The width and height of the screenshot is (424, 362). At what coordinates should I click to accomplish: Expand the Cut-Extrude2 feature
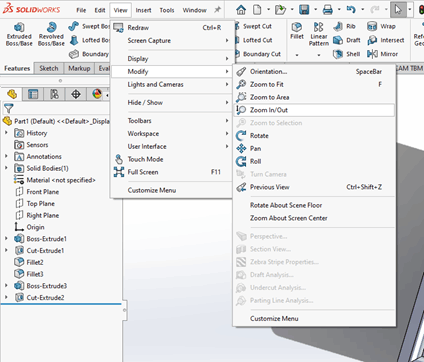click(6, 297)
